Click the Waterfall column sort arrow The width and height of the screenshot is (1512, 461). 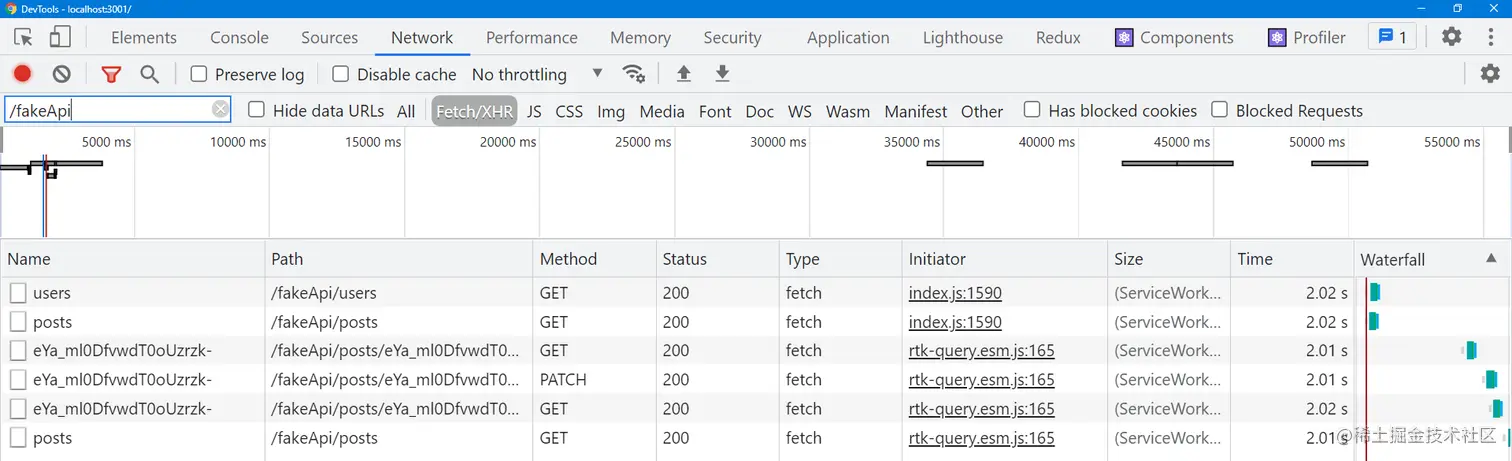1492,258
